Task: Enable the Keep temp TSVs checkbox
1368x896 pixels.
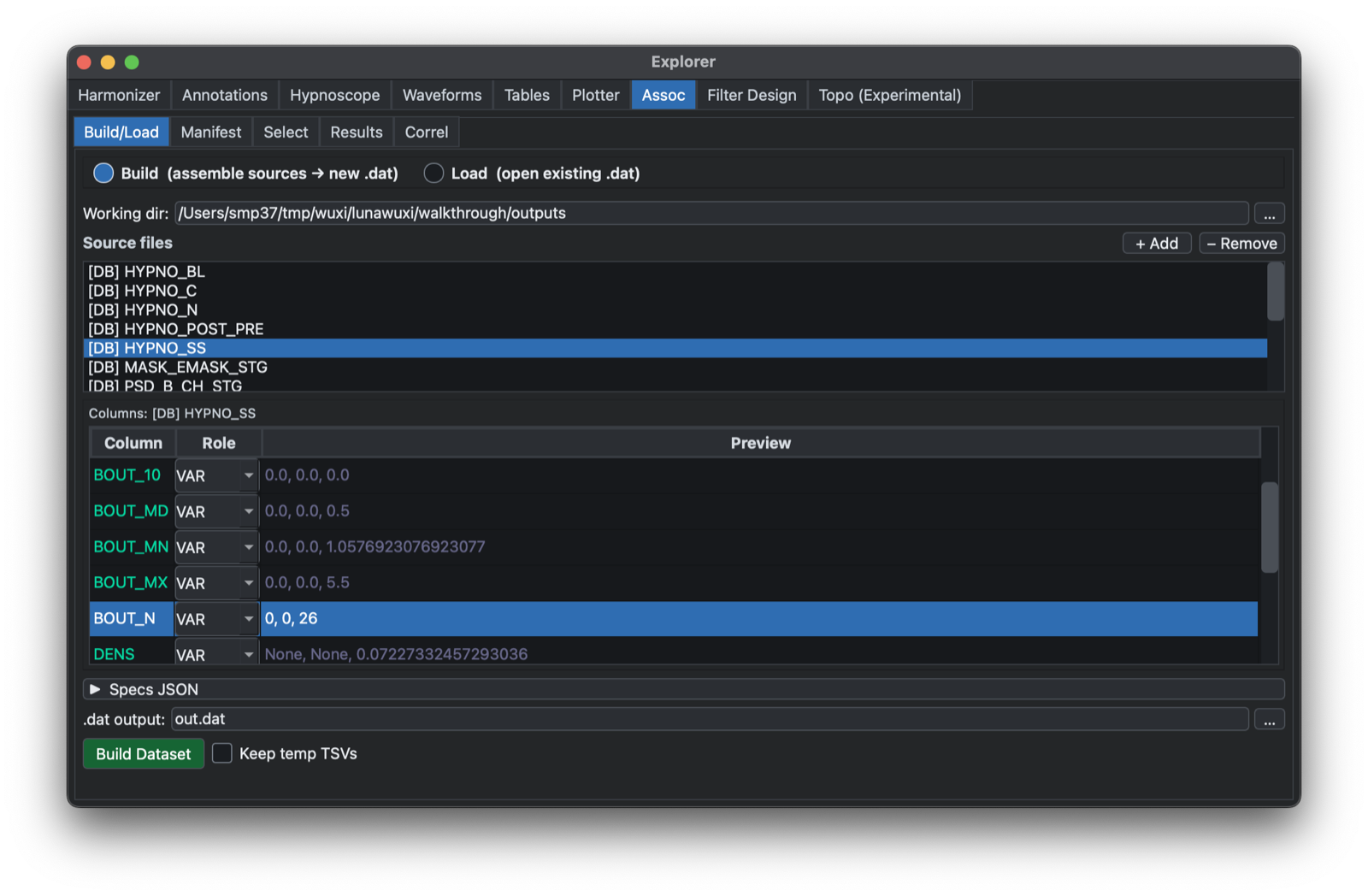Action: (222, 753)
